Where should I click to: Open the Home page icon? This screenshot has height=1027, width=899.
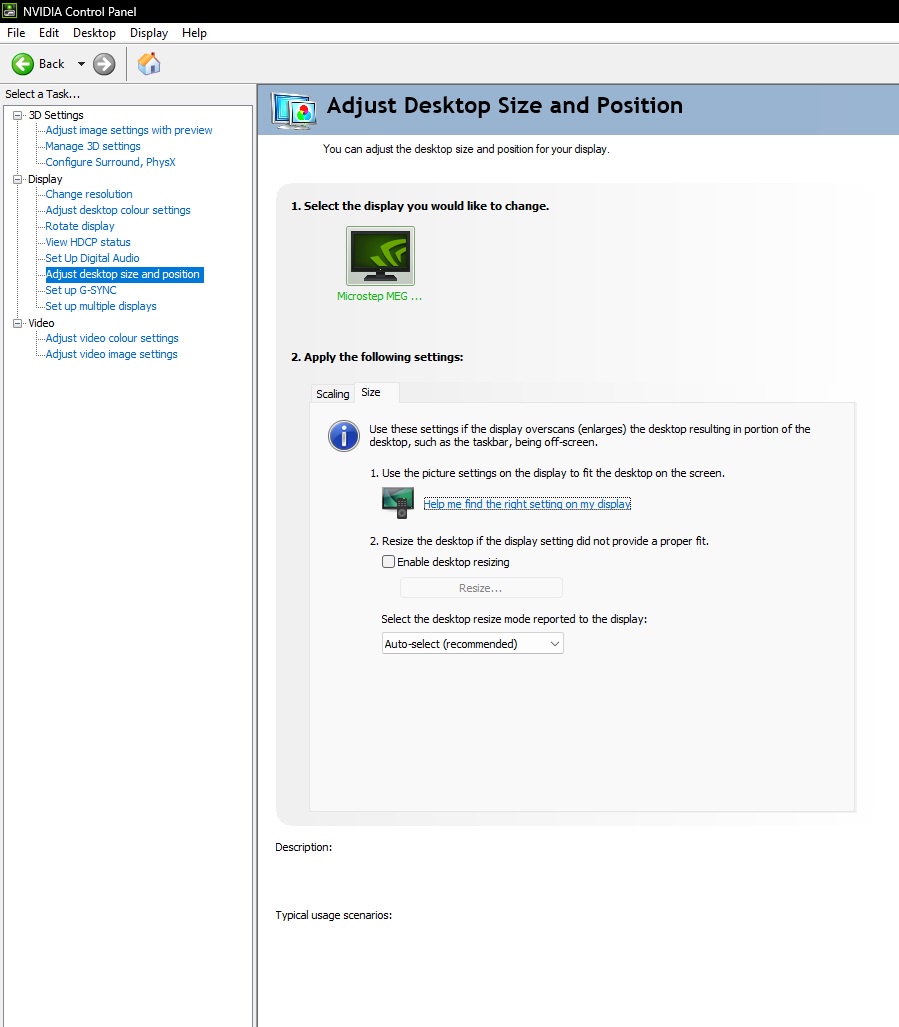point(149,64)
